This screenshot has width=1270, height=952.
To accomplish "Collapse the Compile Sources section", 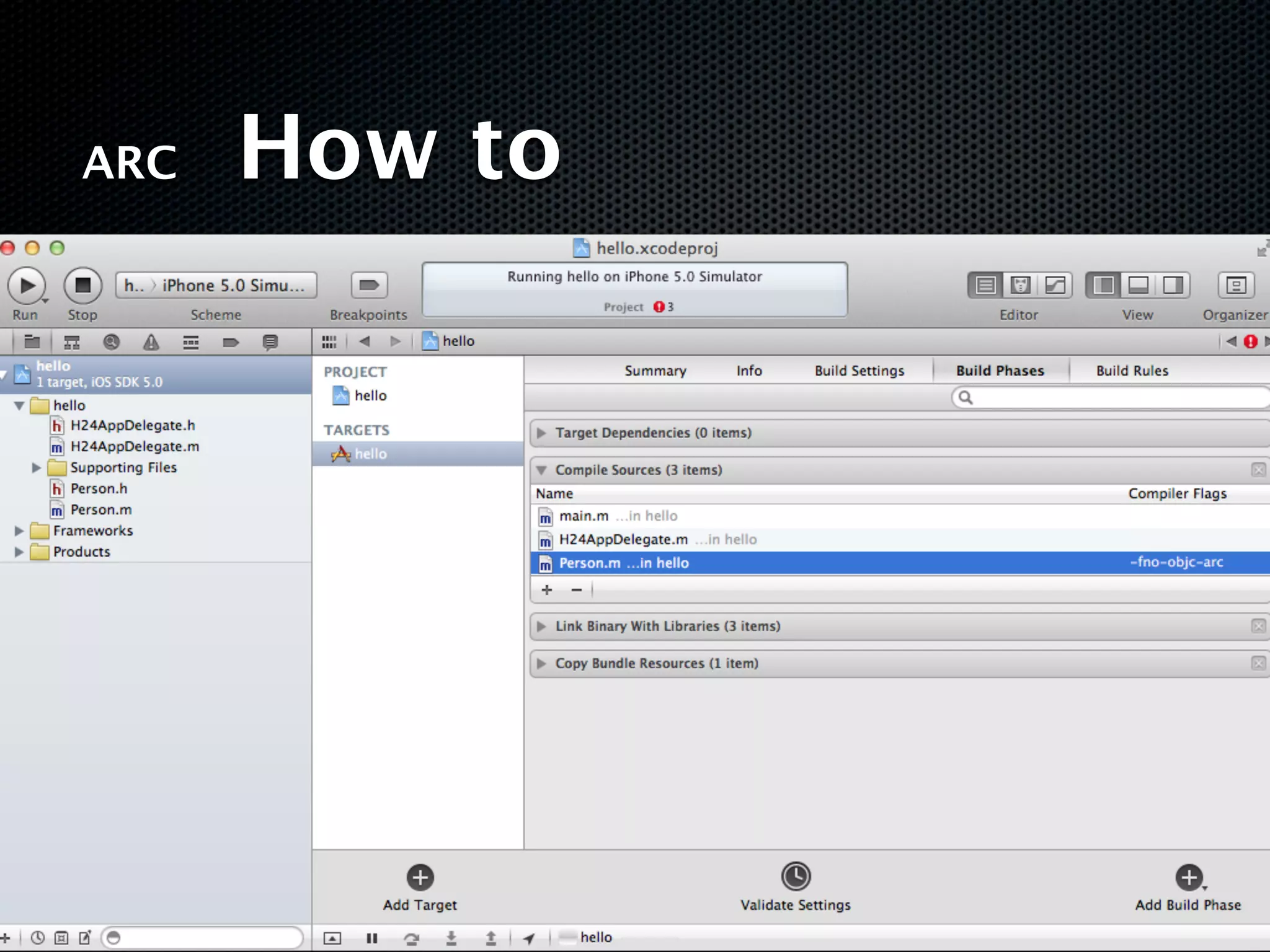I will coord(541,470).
